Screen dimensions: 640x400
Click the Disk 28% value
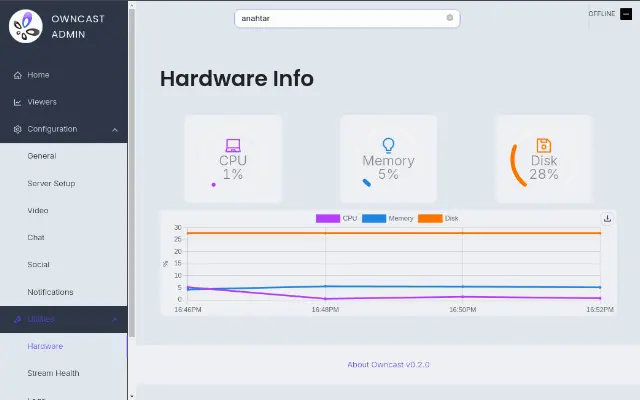pos(544,175)
